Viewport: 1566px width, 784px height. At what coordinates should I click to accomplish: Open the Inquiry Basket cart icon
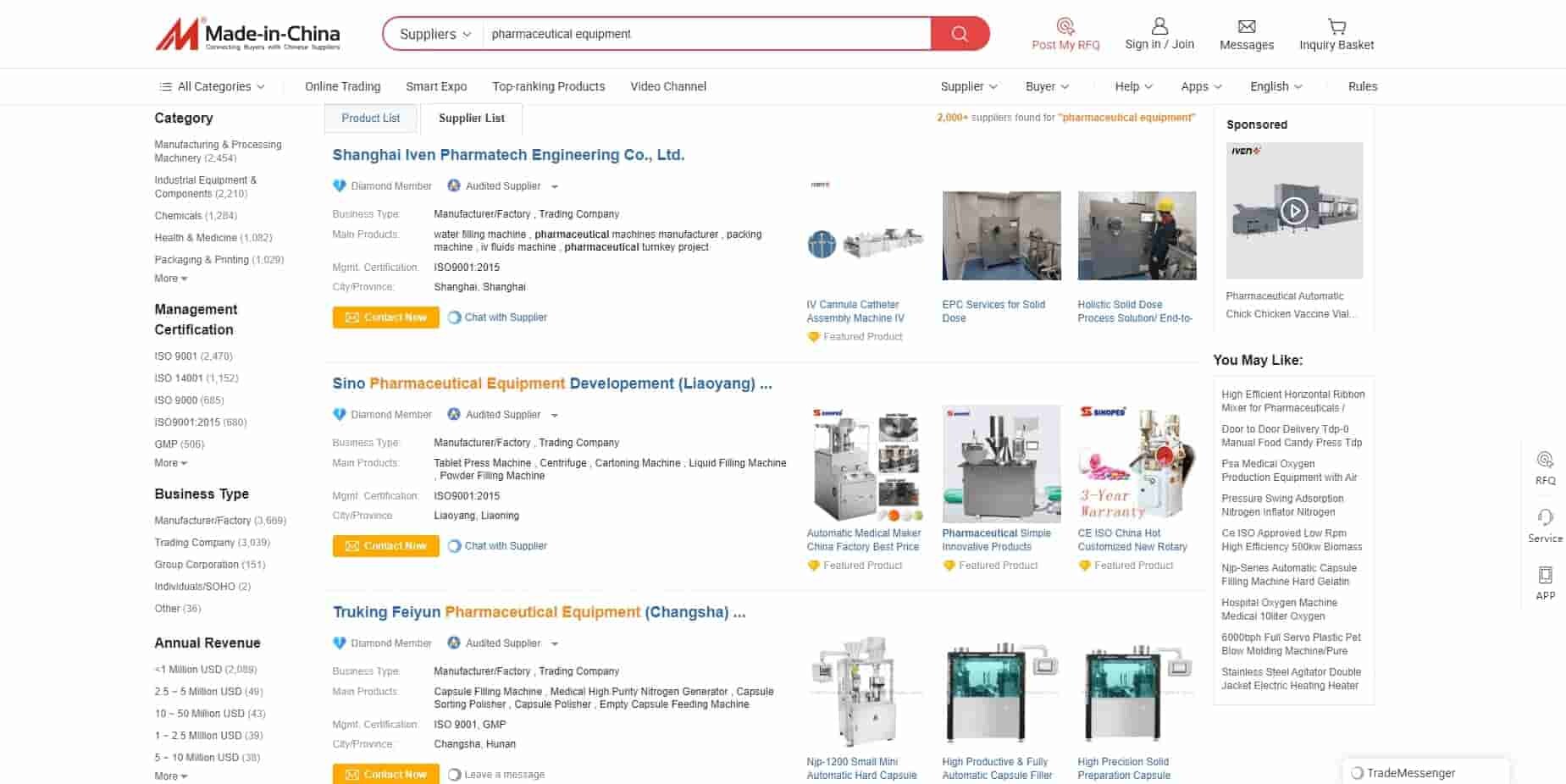click(x=1336, y=26)
